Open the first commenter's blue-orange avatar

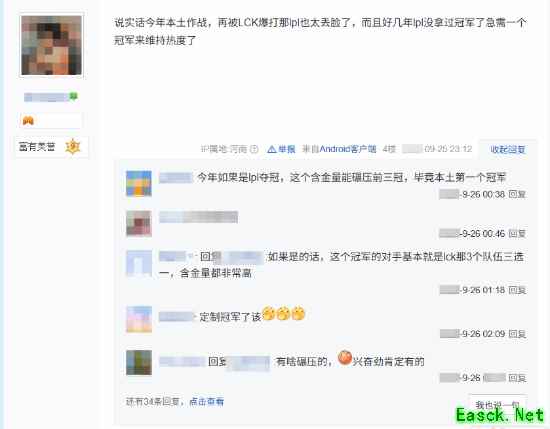(139, 183)
